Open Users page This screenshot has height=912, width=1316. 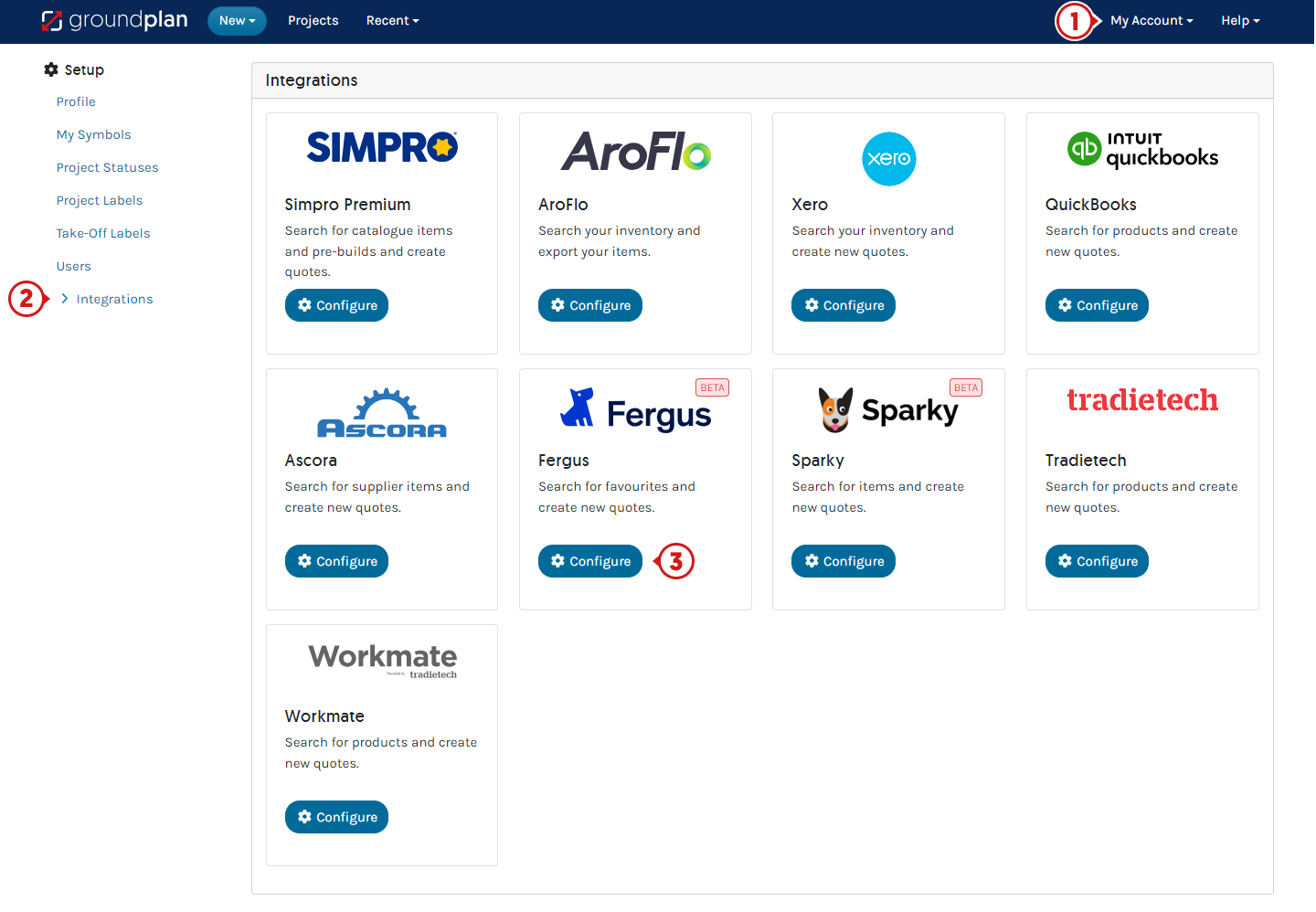point(73,266)
